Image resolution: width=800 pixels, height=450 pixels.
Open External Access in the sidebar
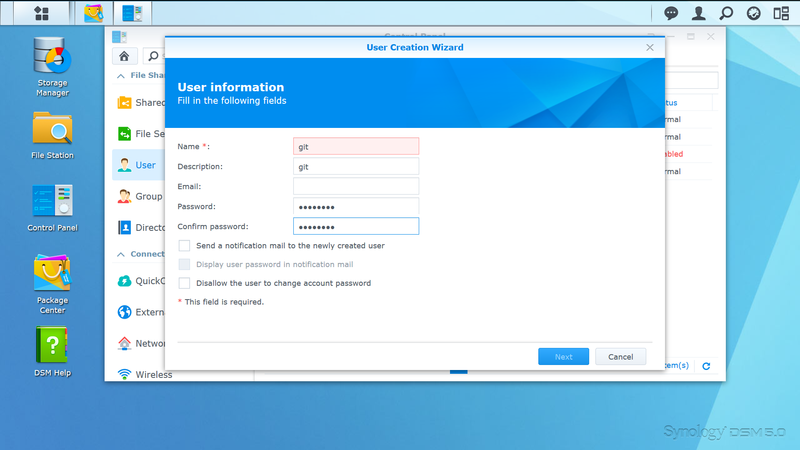[x=141, y=312]
